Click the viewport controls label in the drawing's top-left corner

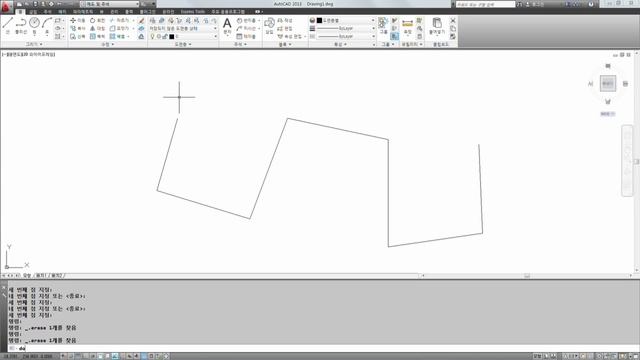[x=28, y=54]
